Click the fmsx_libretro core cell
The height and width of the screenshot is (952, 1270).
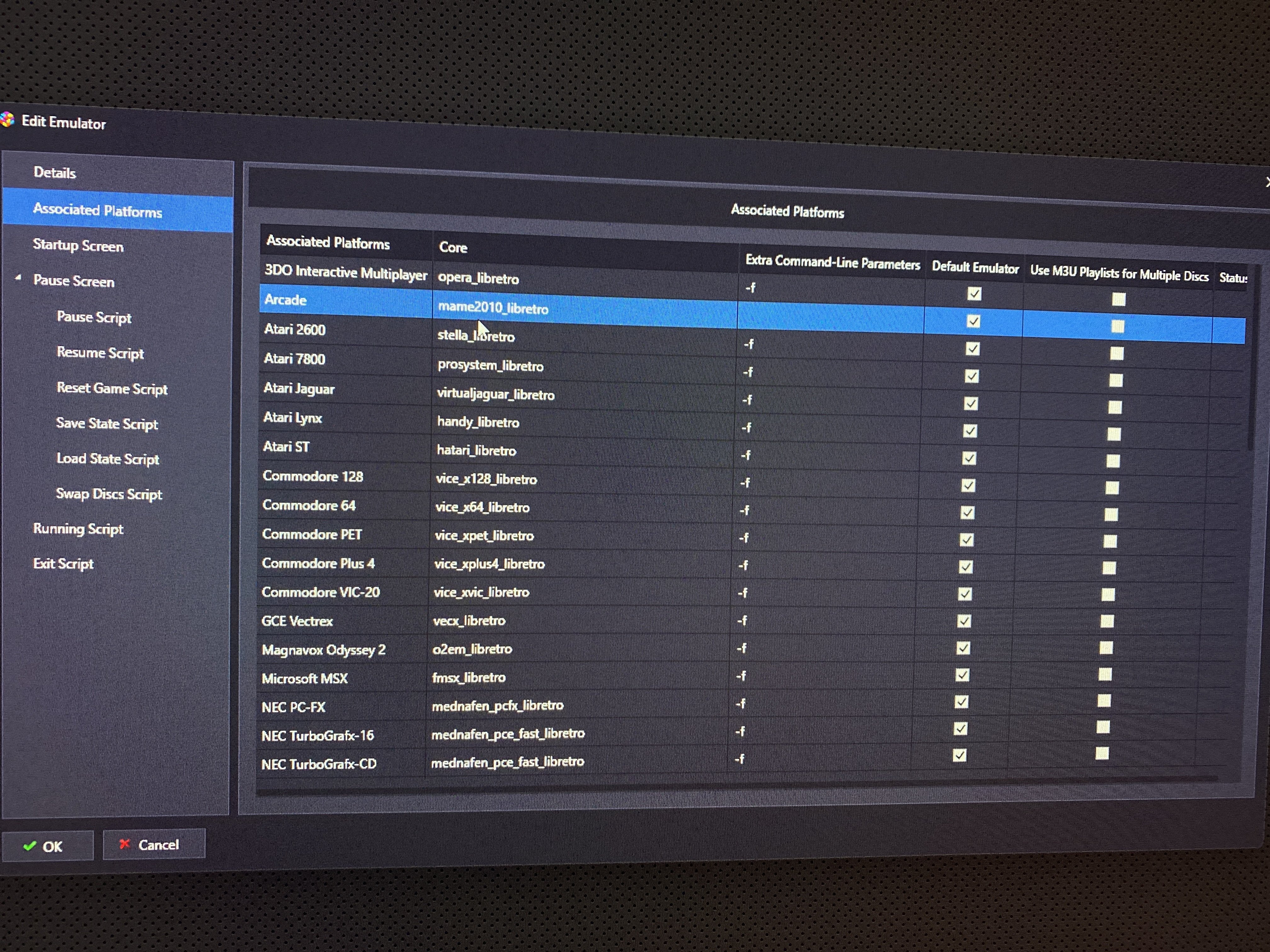(578, 677)
